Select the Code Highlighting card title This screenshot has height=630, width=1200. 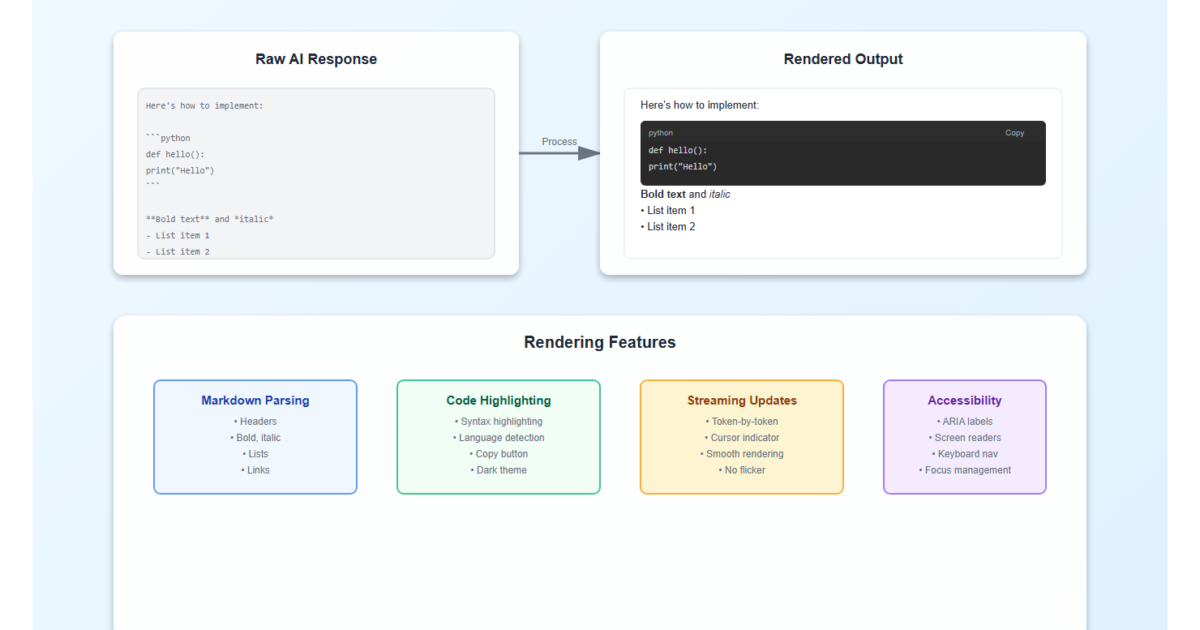click(x=498, y=401)
